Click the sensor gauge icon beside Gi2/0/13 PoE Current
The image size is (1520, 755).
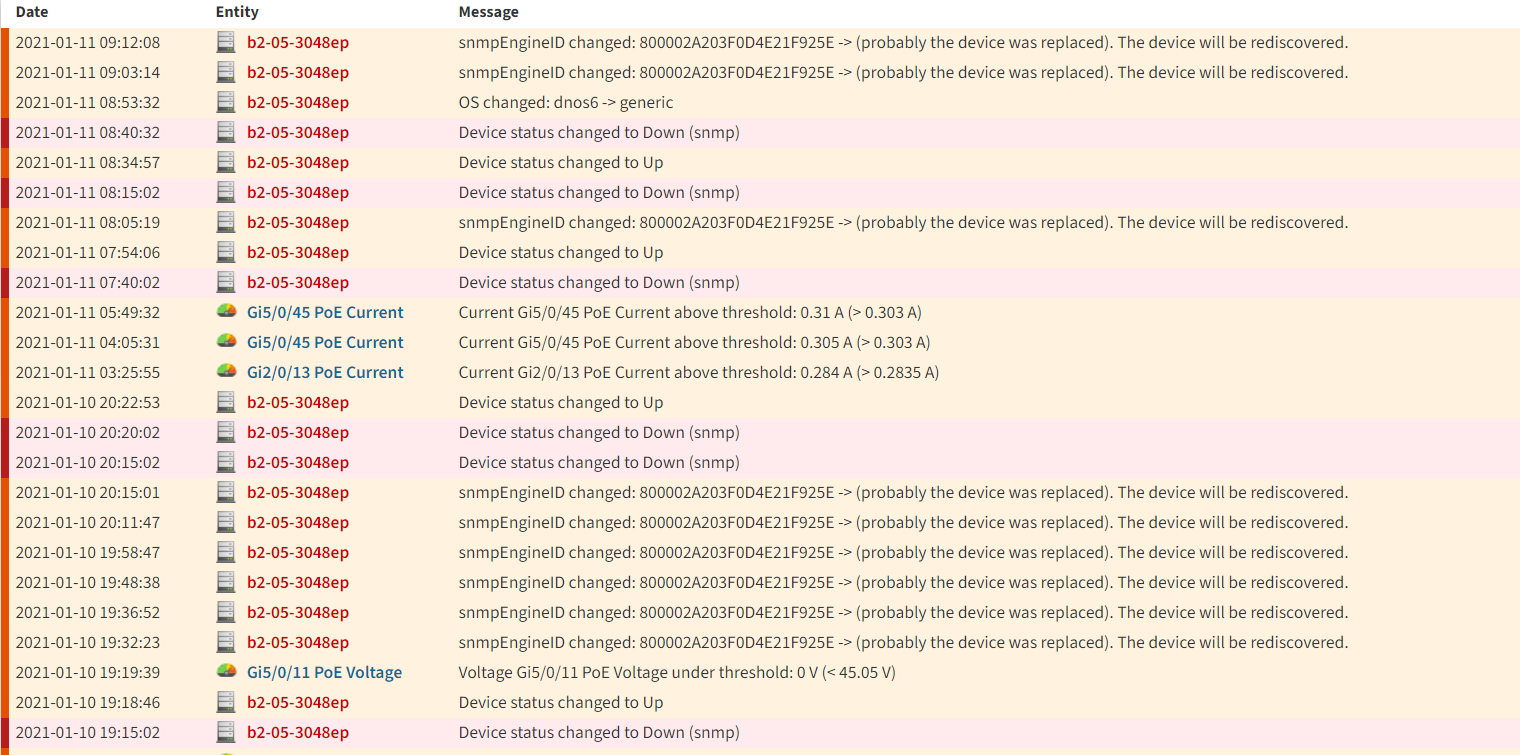(x=227, y=371)
